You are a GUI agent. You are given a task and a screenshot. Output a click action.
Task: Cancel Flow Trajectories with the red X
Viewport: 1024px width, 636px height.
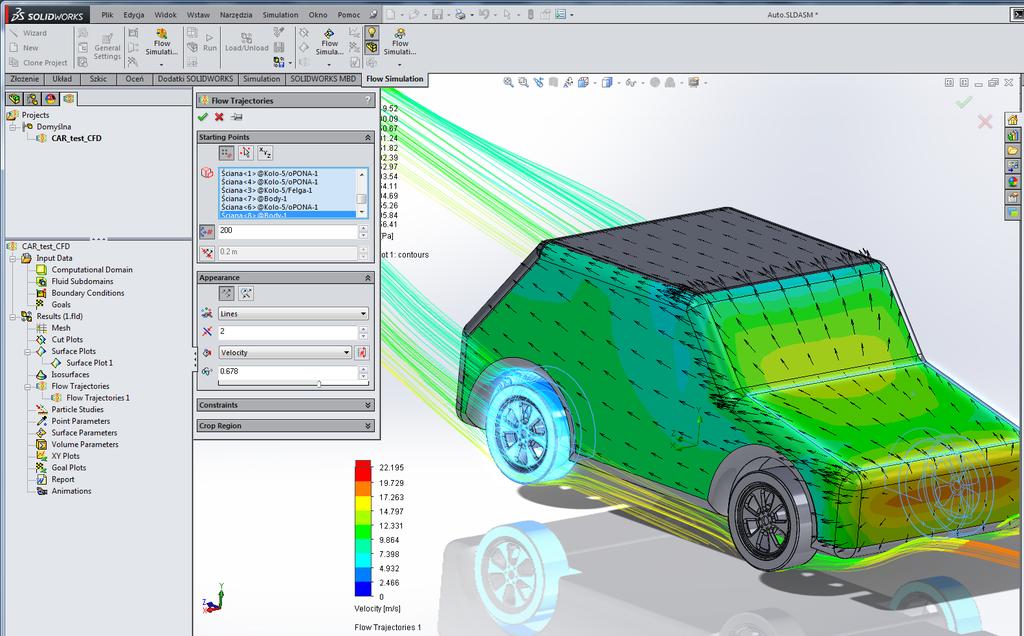219,117
